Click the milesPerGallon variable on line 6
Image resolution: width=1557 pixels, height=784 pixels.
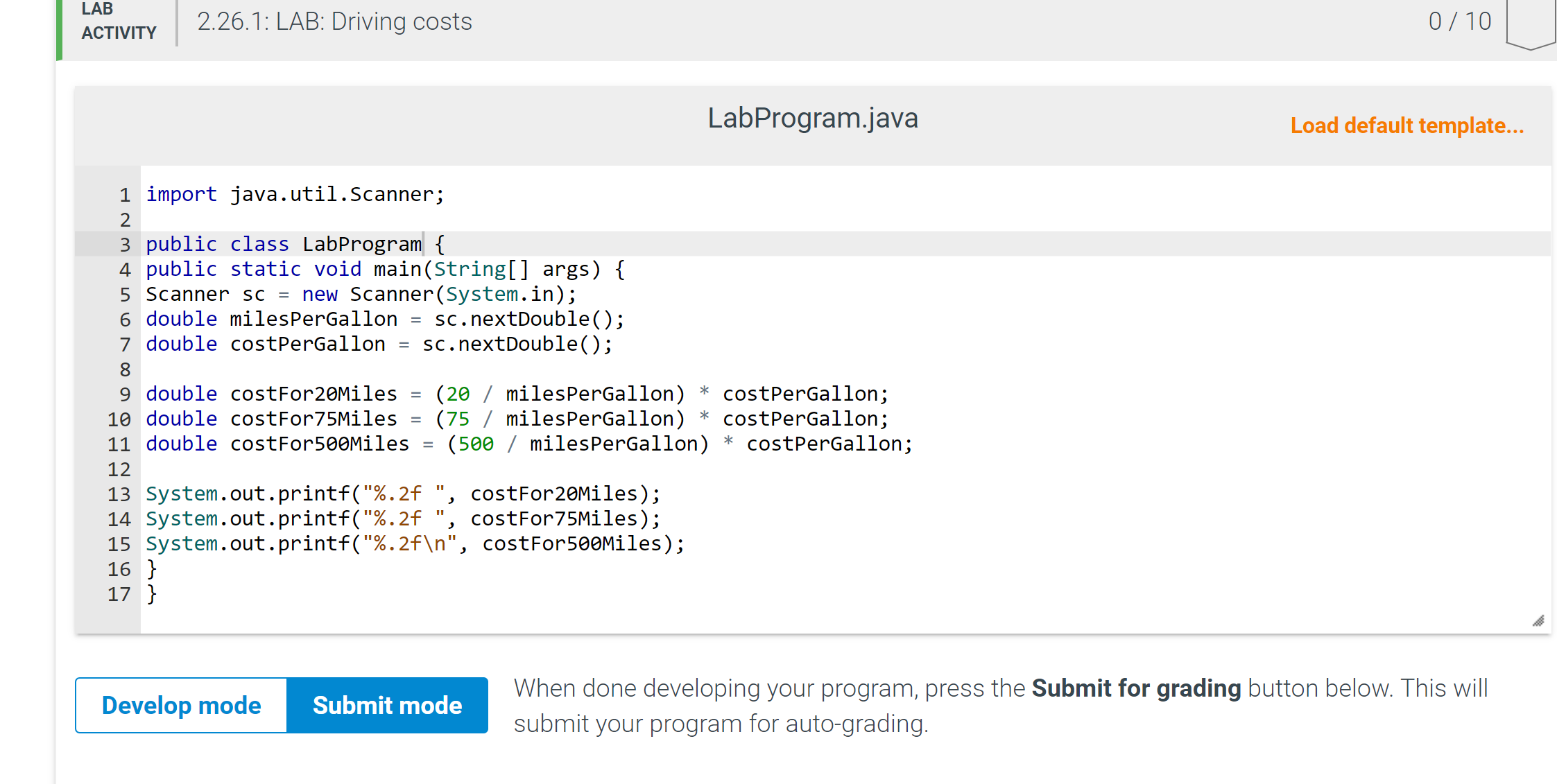coord(313,319)
